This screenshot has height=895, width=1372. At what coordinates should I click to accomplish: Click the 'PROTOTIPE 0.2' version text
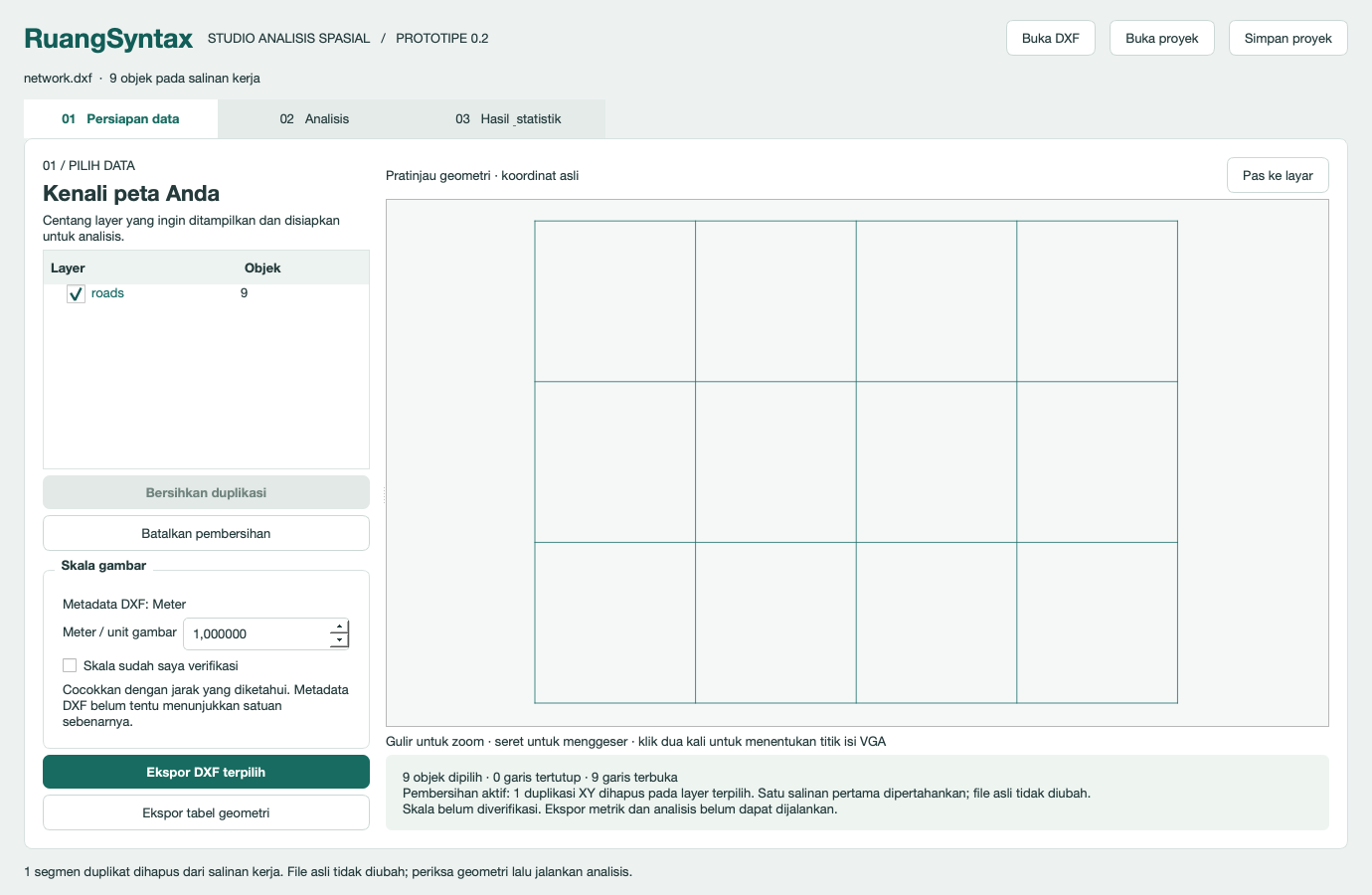(x=442, y=38)
